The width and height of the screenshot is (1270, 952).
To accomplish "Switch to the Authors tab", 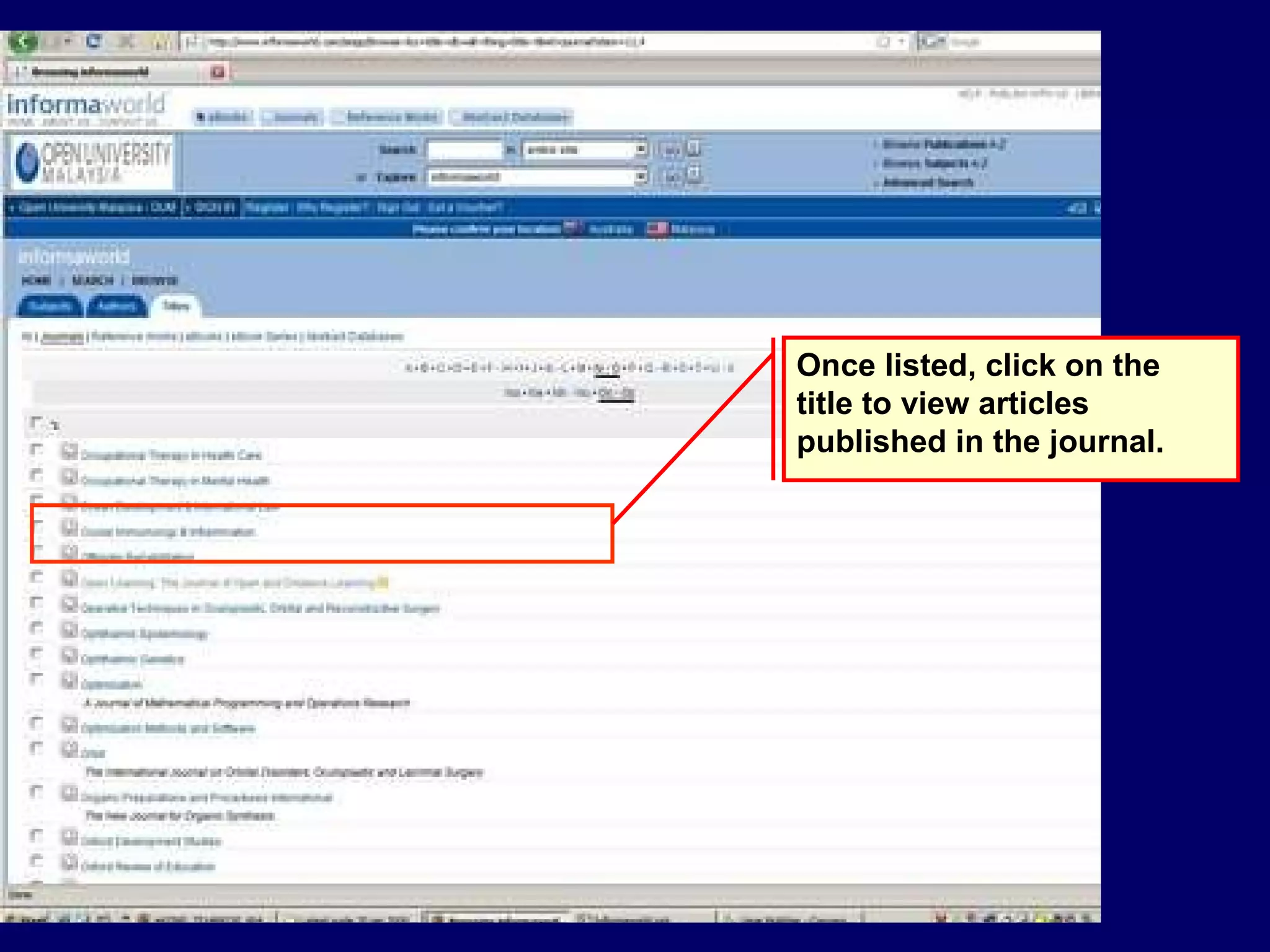I will tap(116, 306).
